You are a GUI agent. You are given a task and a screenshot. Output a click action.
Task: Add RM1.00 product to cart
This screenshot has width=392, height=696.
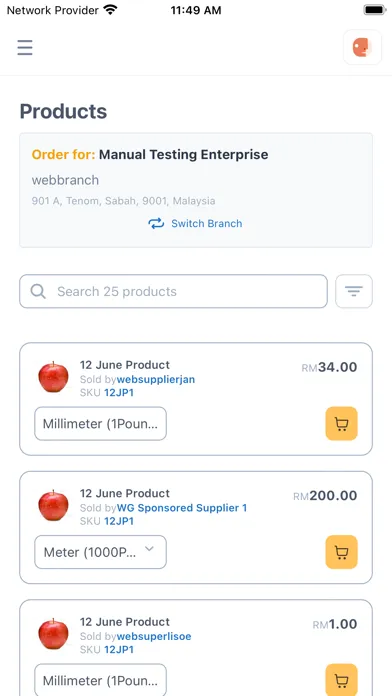(x=341, y=680)
